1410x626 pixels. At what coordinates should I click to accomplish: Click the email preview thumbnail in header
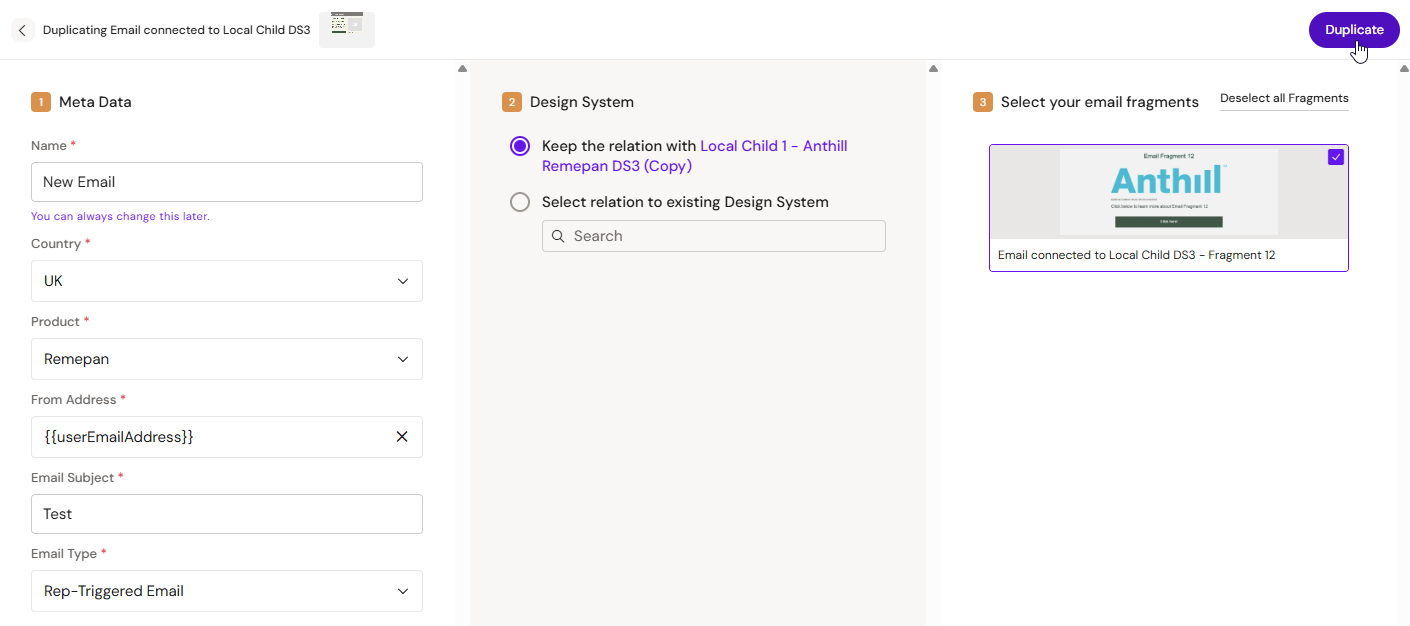coord(347,29)
